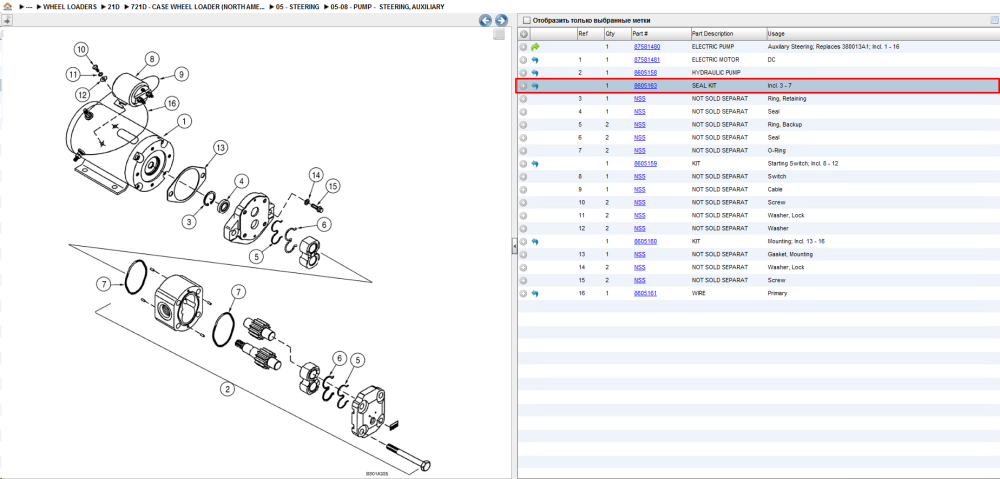Open the table options icon above Usage column
Image resolution: width=1000 pixels, height=479 pixels.
click(x=993, y=20)
